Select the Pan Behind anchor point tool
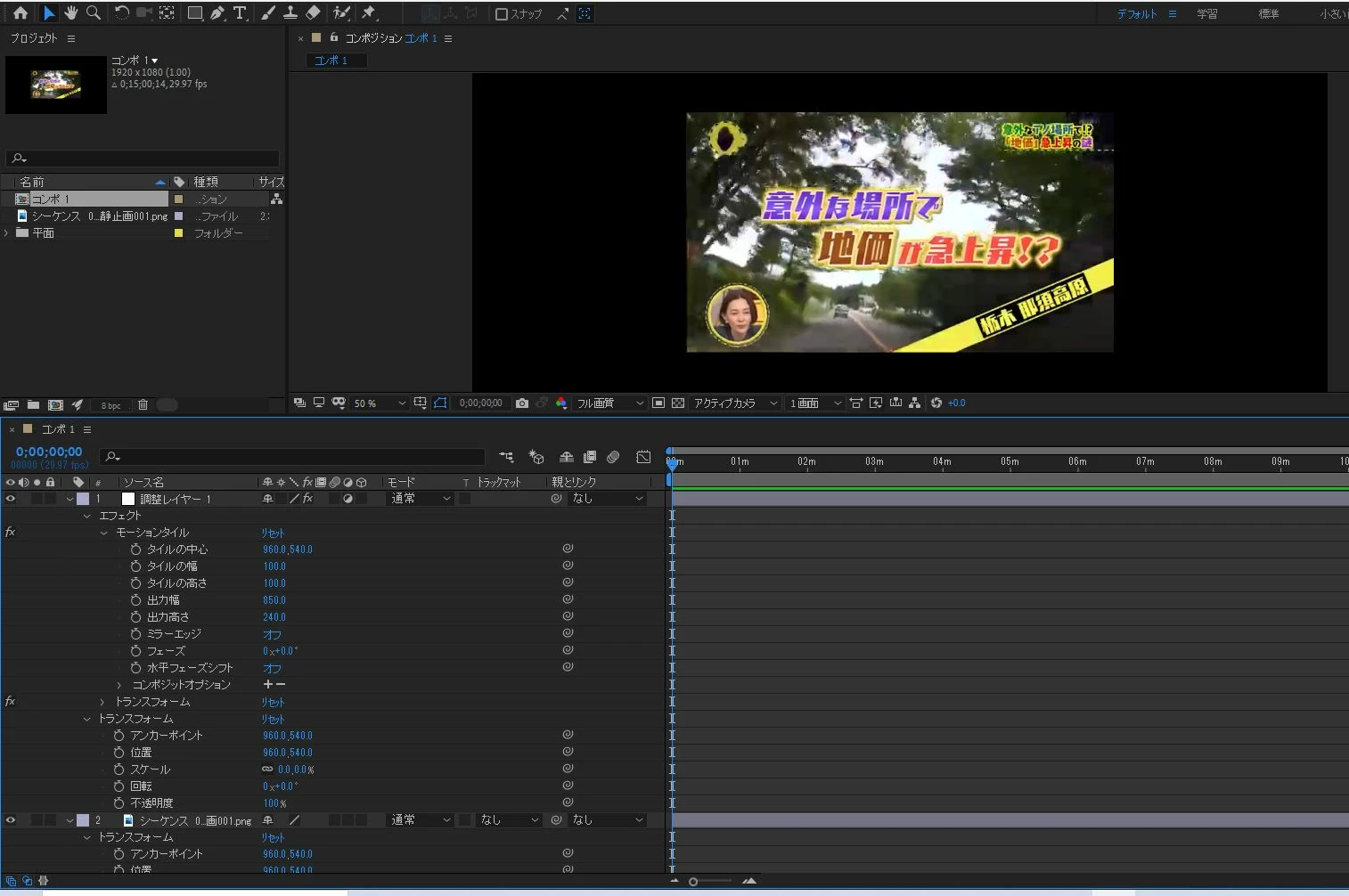Viewport: 1349px width, 896px height. (167, 13)
